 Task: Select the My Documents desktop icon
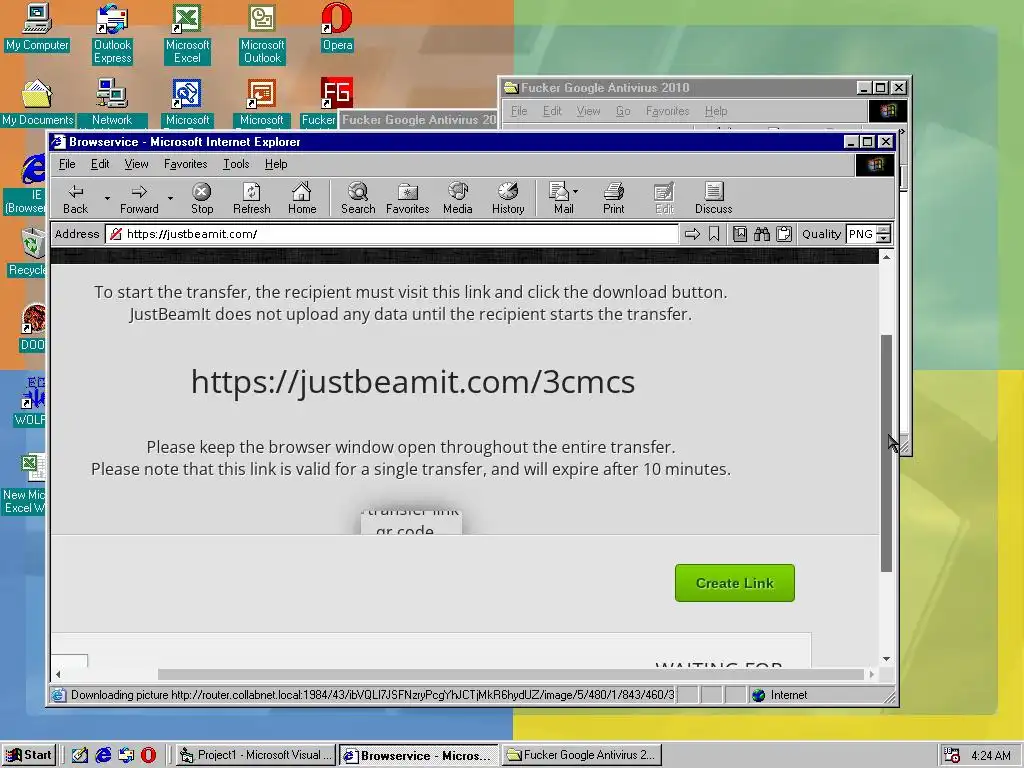pyautogui.click(x=37, y=103)
